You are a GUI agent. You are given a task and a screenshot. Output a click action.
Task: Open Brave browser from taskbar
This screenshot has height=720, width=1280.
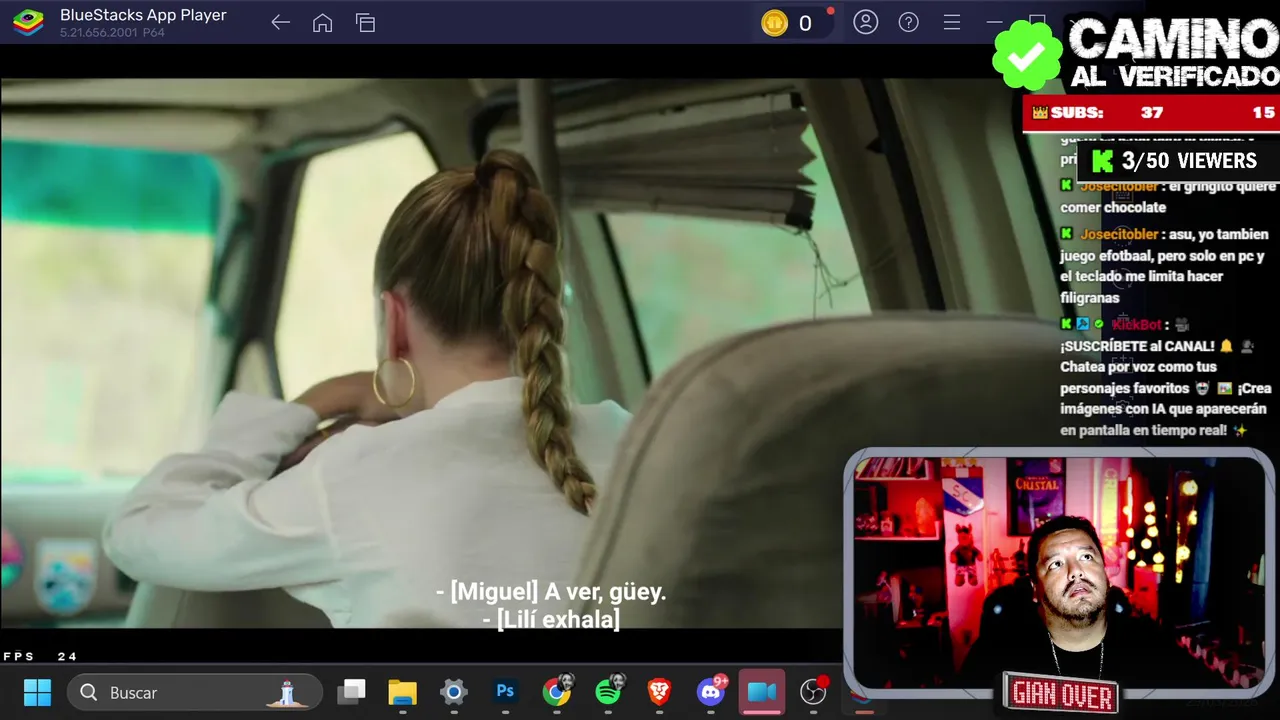(659, 692)
